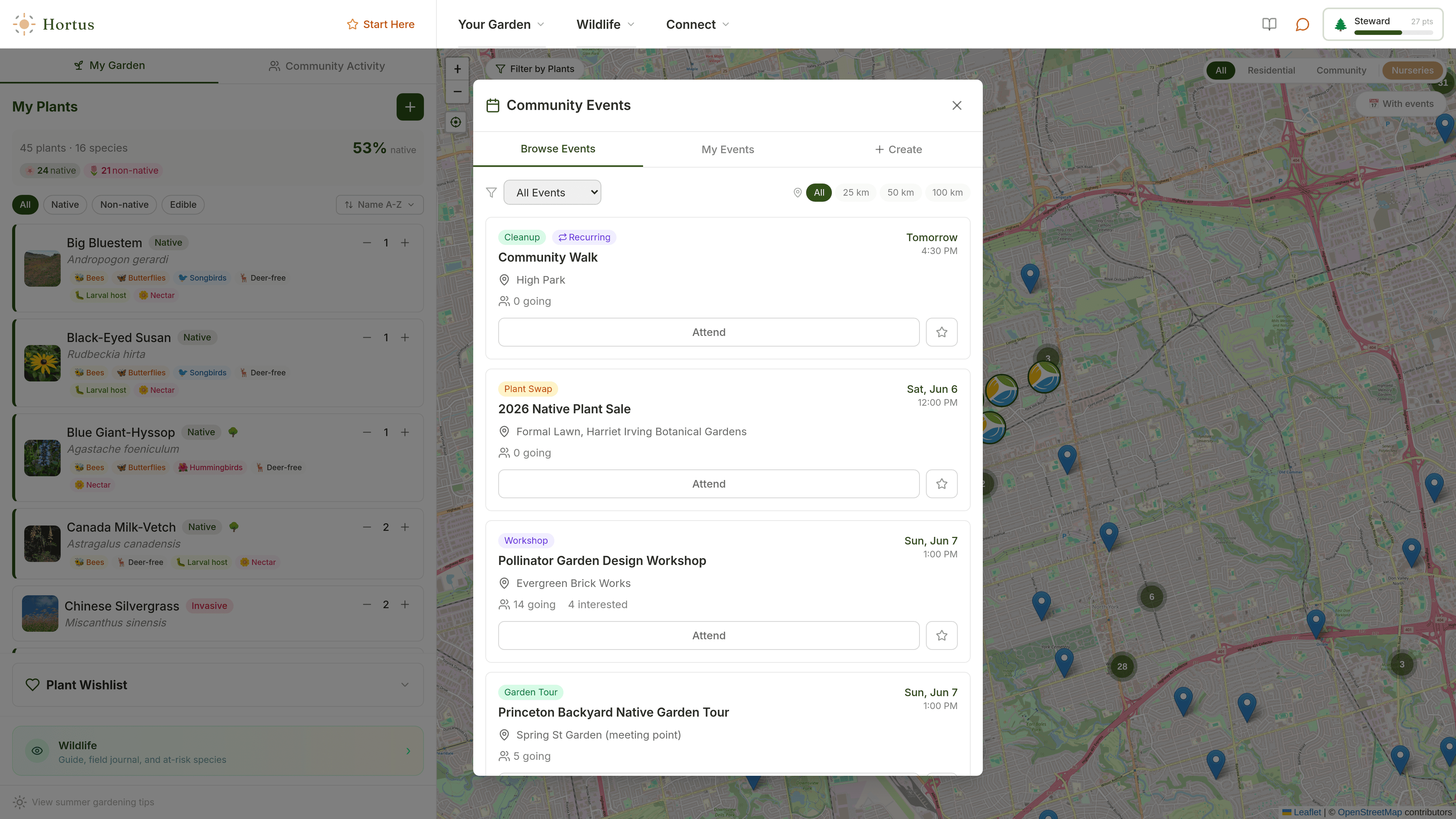Click the green add plant plus button
This screenshot has width=1456, height=819.
pyautogui.click(x=410, y=107)
